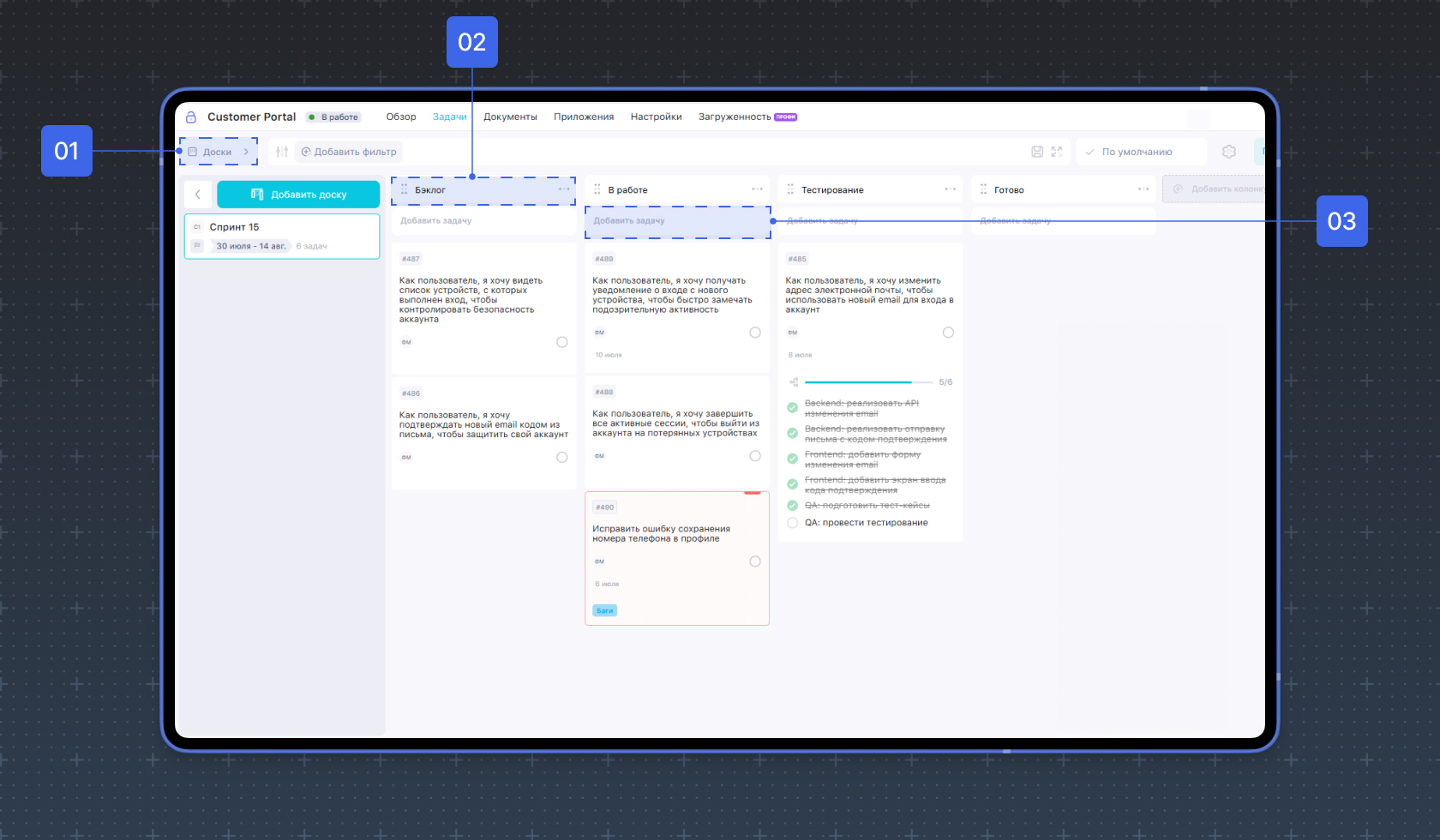Click the filter sliders icon
1440x840 pixels.
click(x=281, y=152)
